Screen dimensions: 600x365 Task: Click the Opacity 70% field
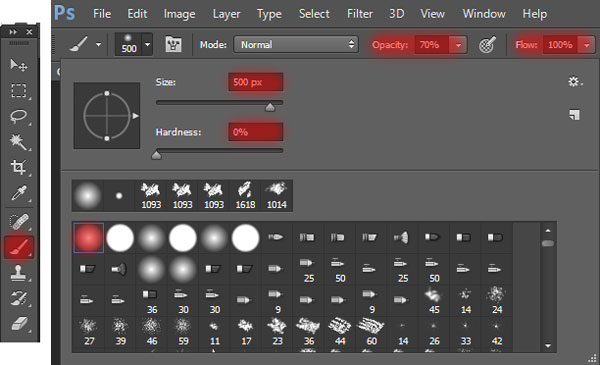(x=432, y=45)
